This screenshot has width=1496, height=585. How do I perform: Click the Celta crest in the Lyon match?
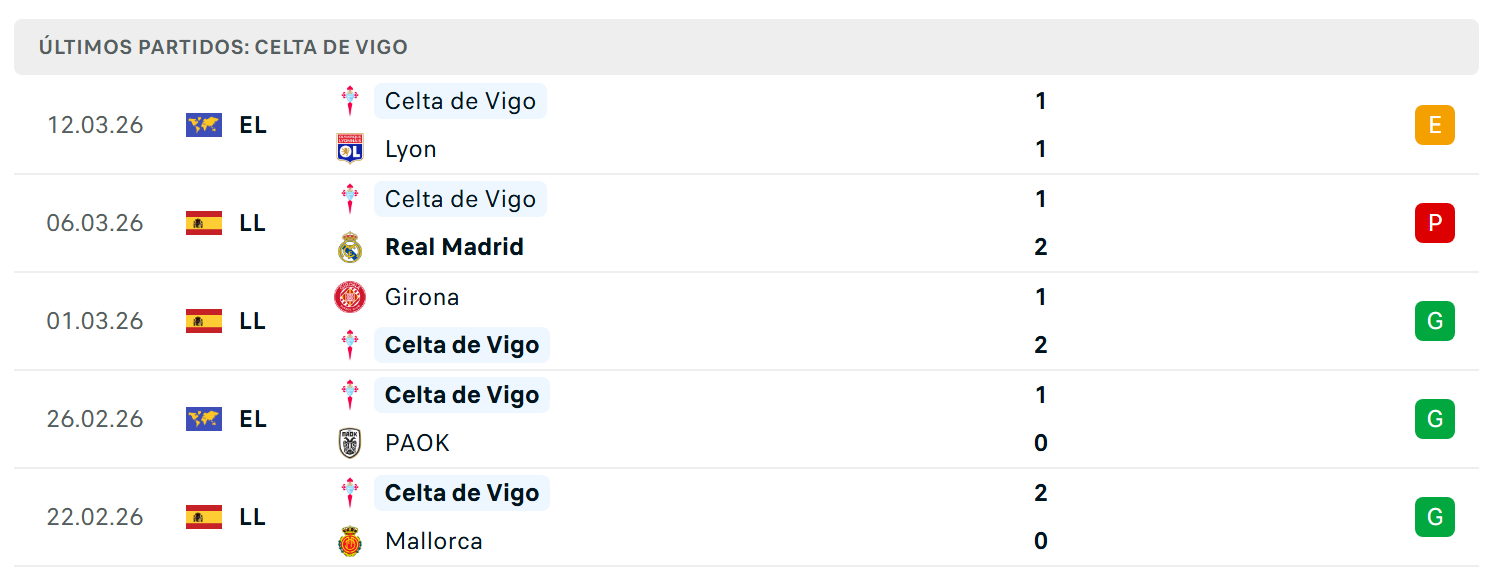pyautogui.click(x=349, y=101)
